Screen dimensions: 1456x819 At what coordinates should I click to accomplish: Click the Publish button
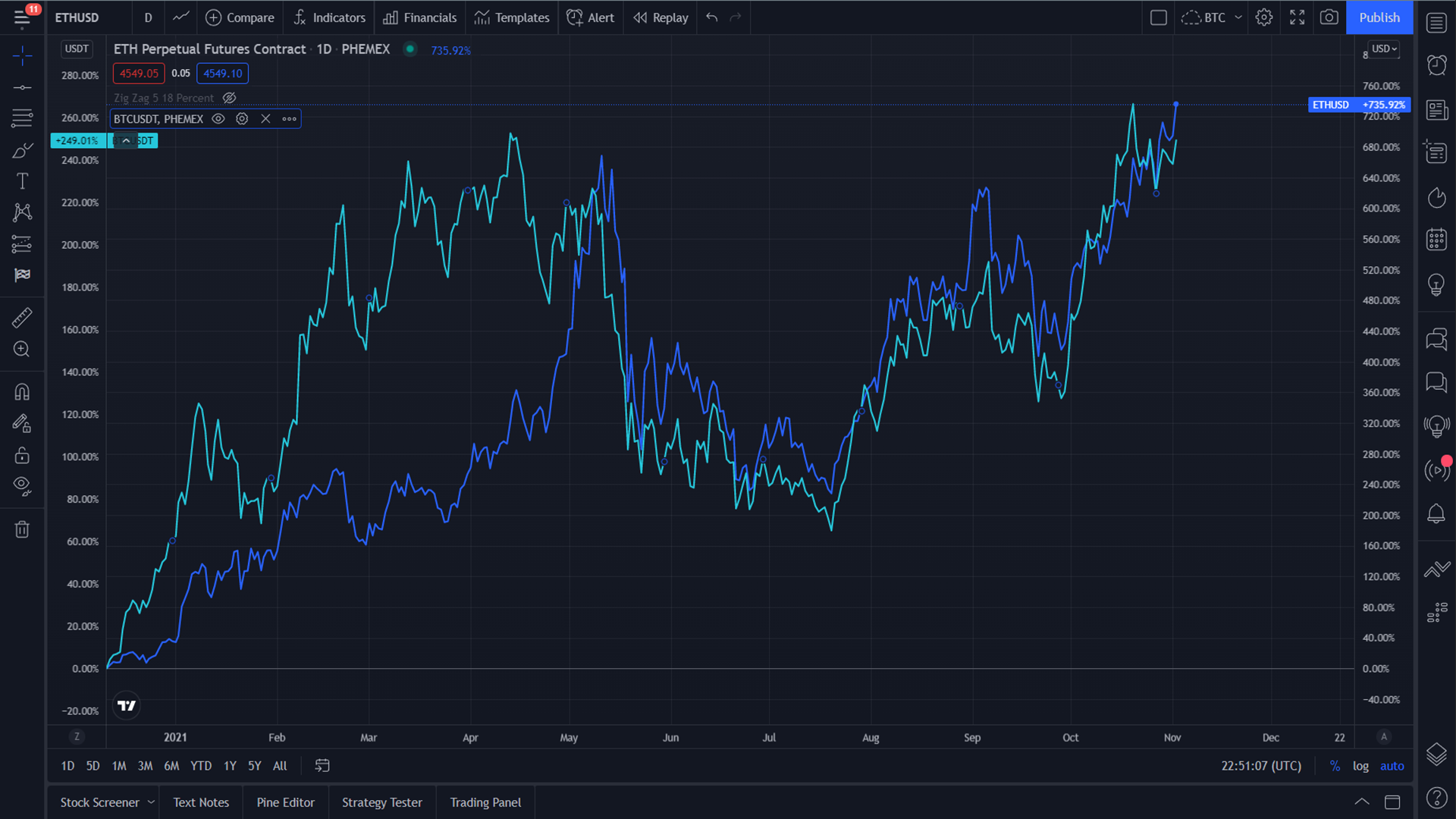click(1379, 17)
